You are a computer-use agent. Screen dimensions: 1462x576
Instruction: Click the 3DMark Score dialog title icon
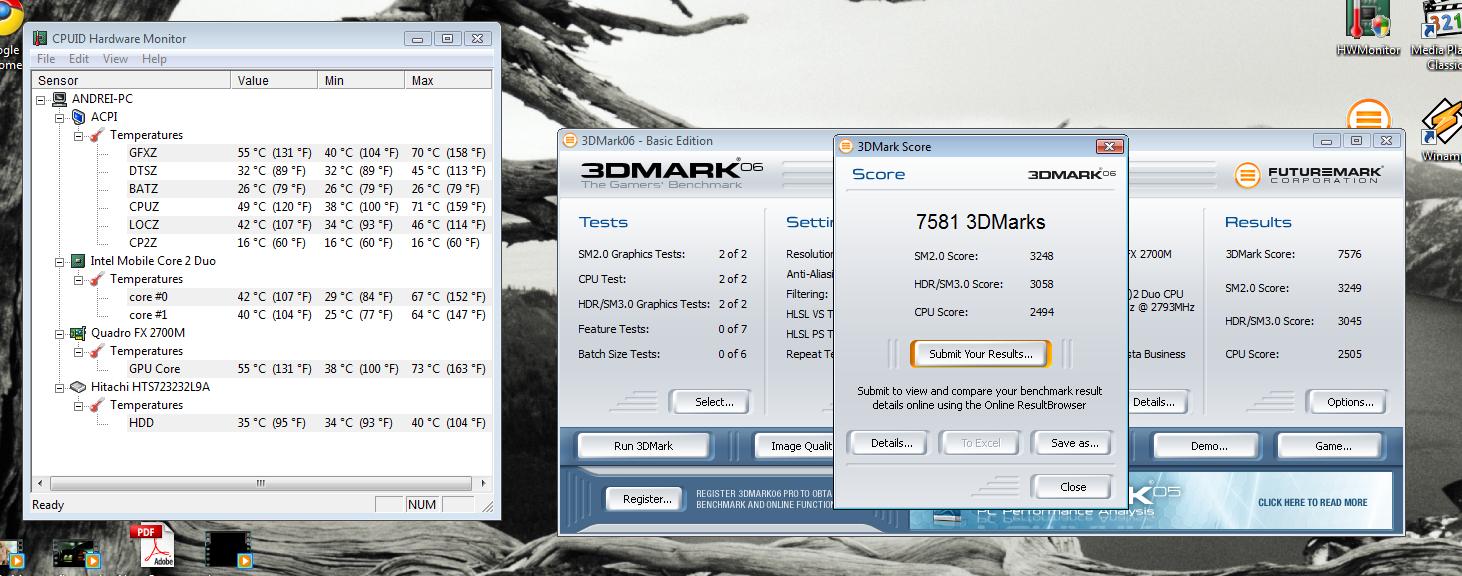(845, 146)
